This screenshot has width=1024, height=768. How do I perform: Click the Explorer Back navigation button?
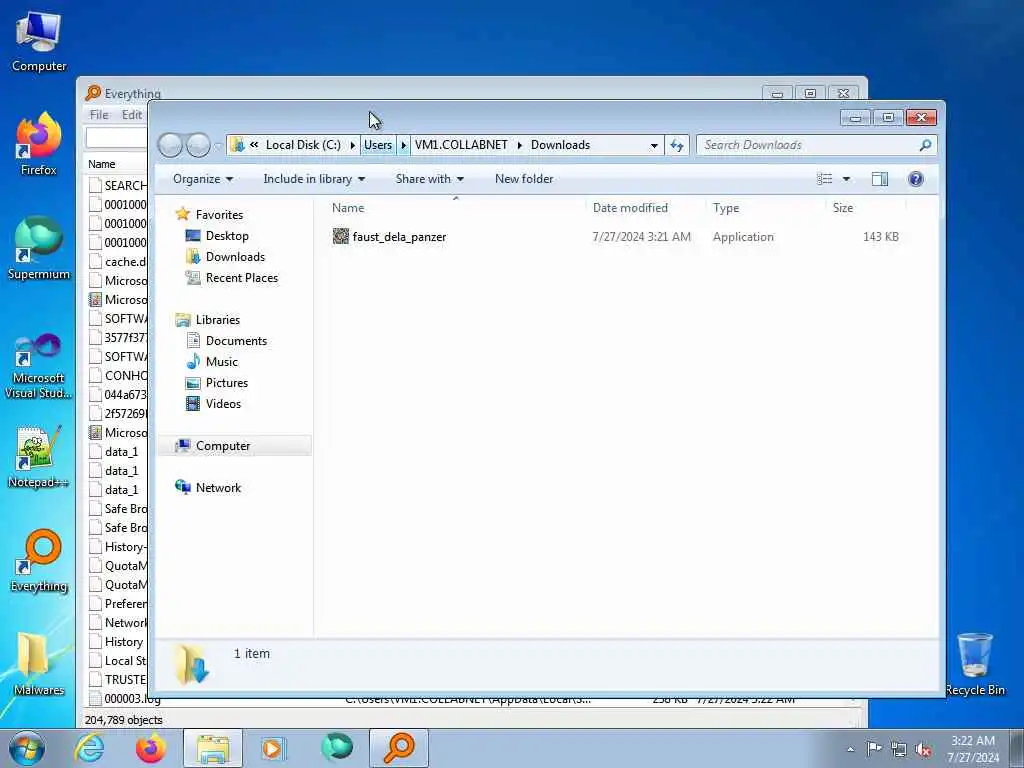[170, 145]
